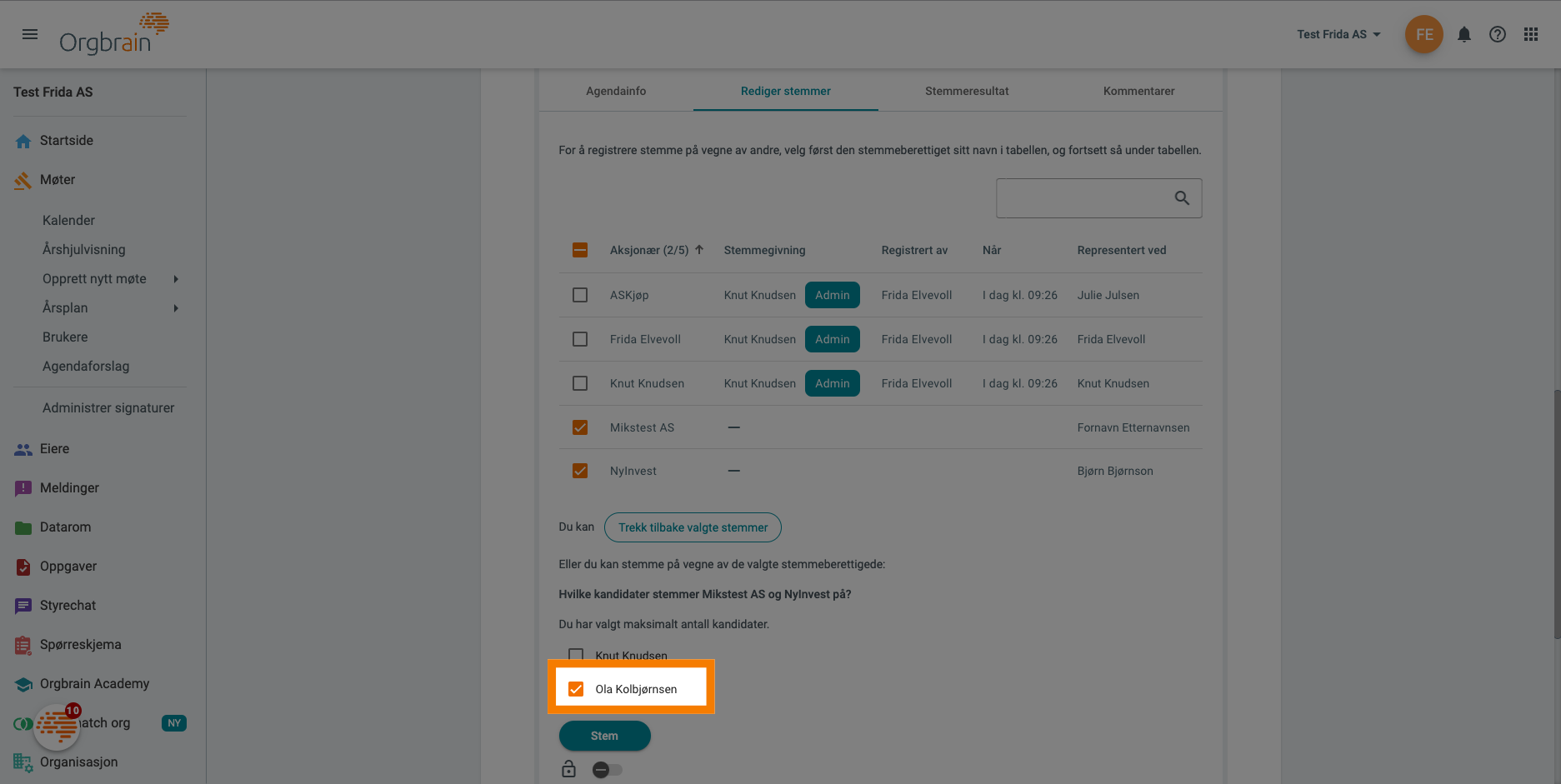Open the notifications bell
The width and height of the screenshot is (1561, 784).
(1464, 34)
